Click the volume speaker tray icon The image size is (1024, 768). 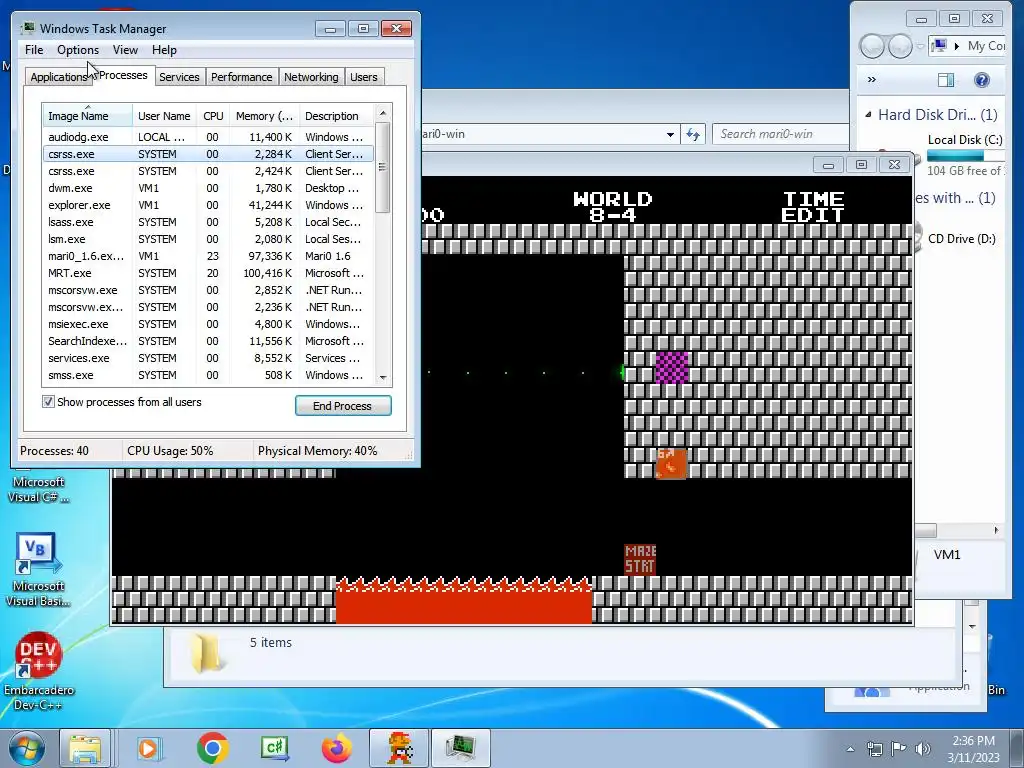[x=923, y=748]
